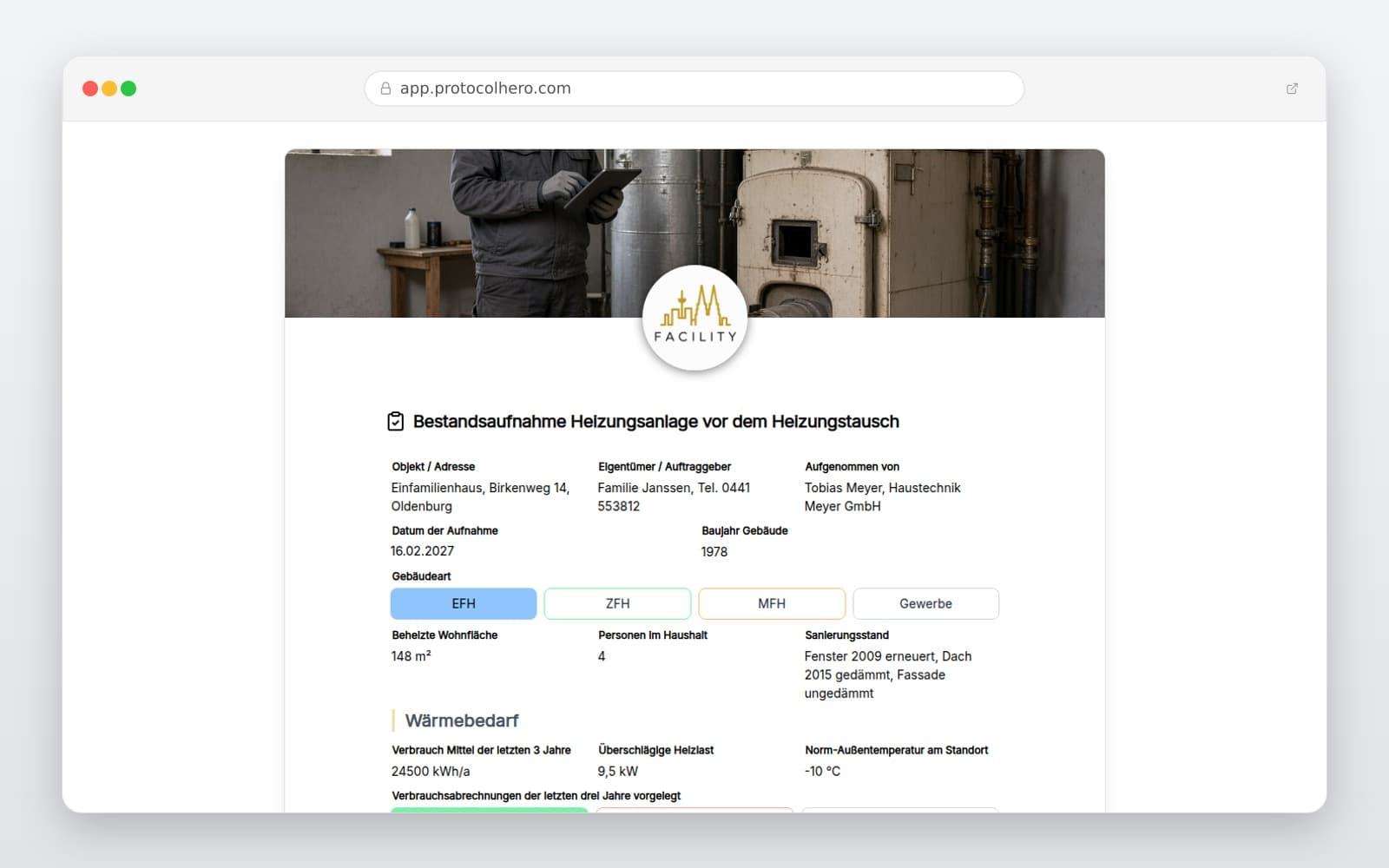
Task: Click the 'Überschlägige Heizlast' label
Action: click(x=656, y=750)
